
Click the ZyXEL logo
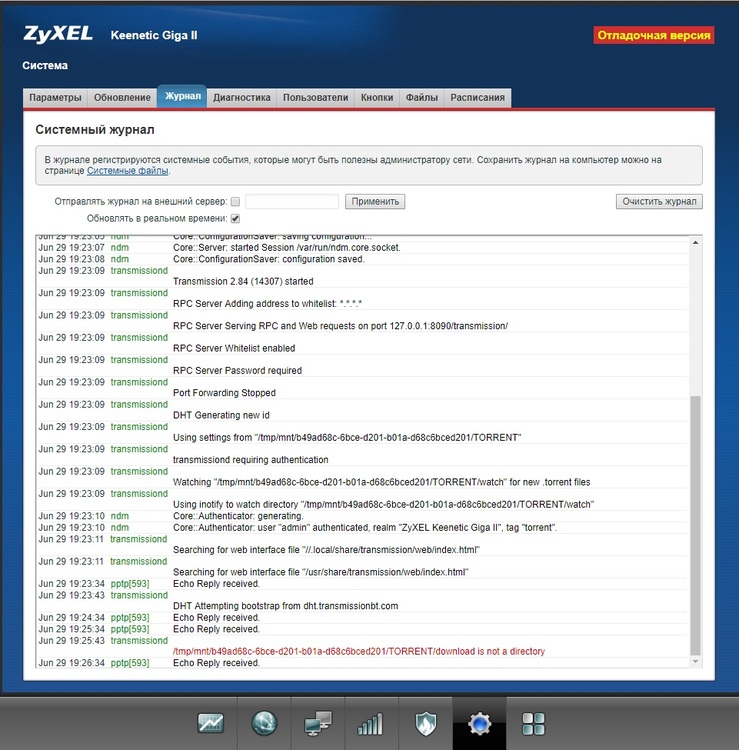pyautogui.click(x=58, y=34)
